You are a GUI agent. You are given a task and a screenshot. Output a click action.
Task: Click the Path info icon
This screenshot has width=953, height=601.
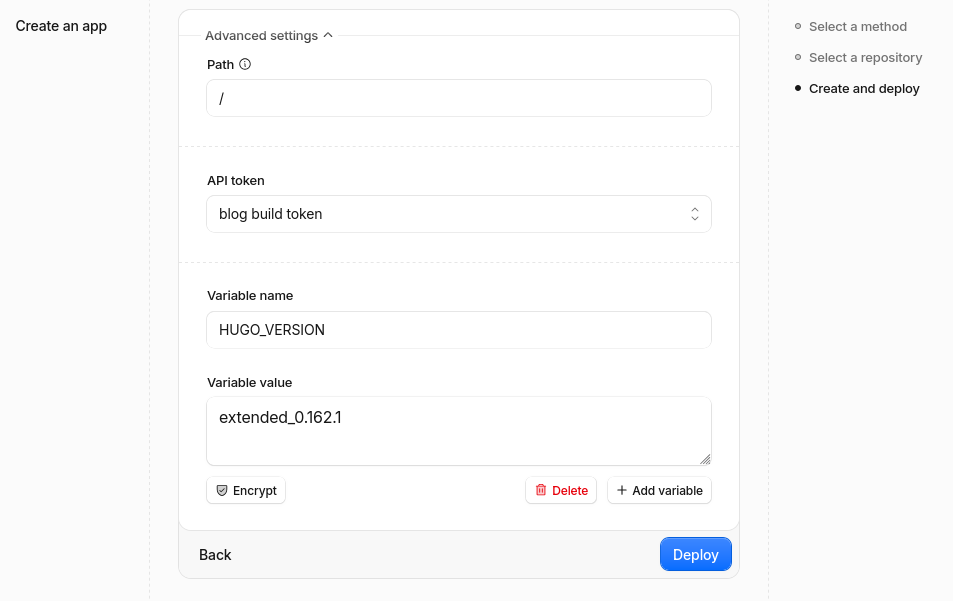(245, 64)
